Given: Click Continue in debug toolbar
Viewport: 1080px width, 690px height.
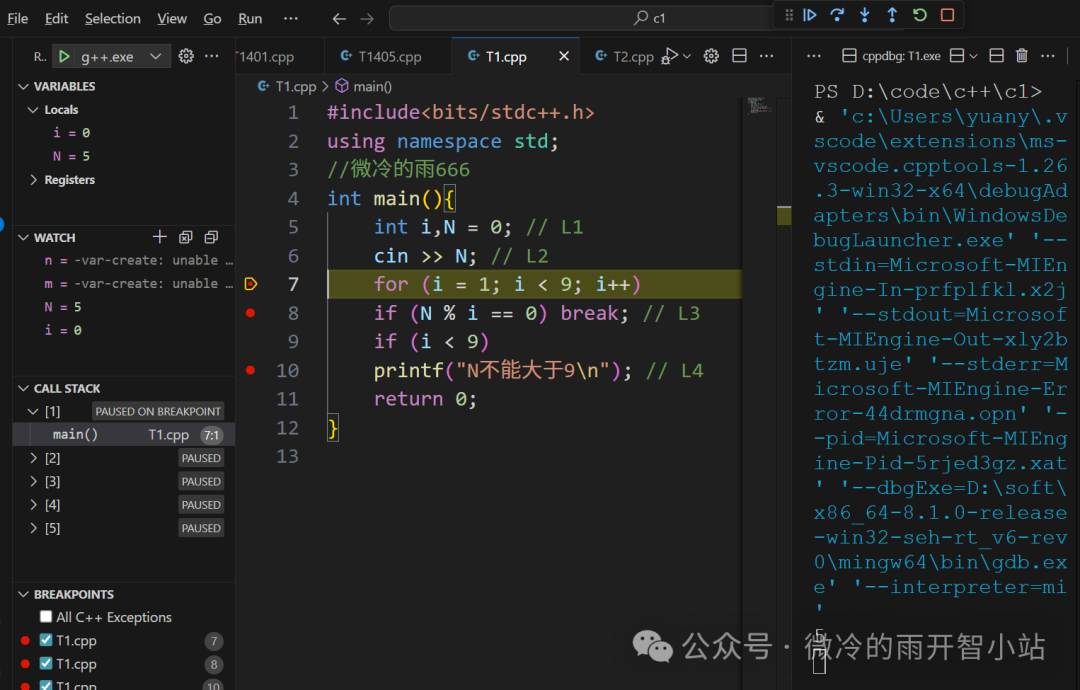Looking at the screenshot, I should (x=810, y=15).
